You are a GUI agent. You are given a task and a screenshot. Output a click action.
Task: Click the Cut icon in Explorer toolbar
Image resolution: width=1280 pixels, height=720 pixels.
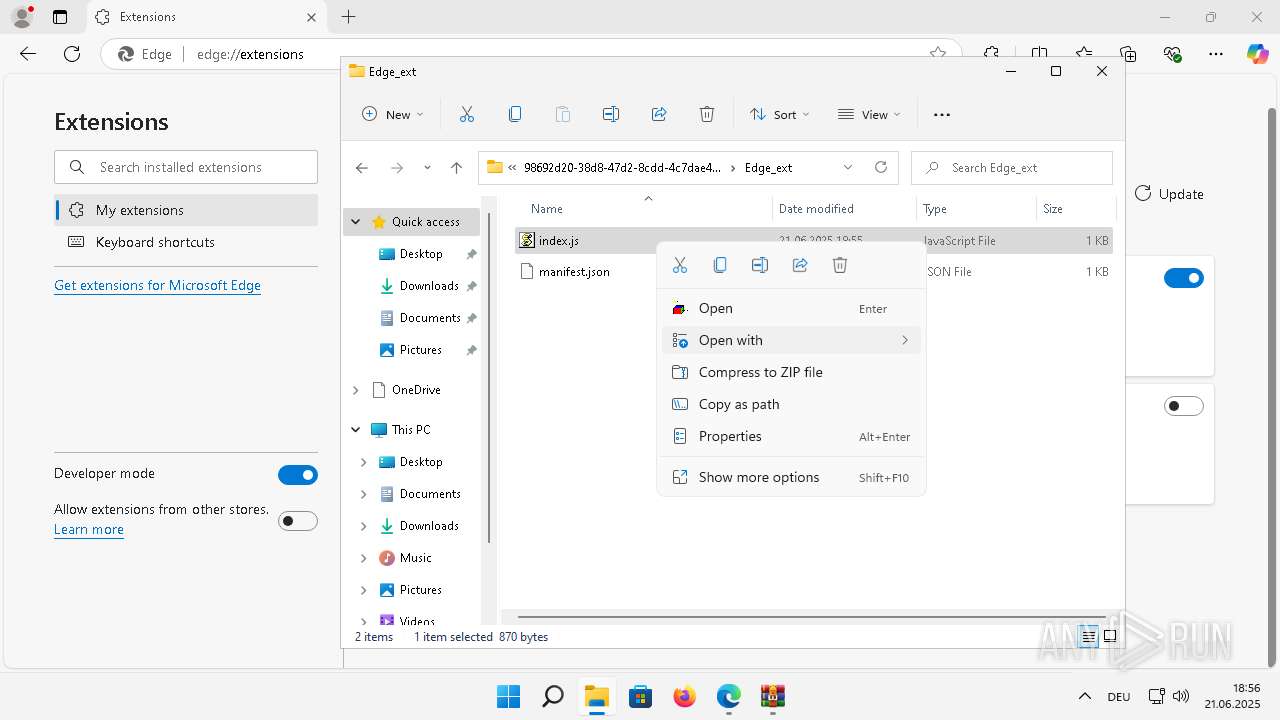point(467,115)
